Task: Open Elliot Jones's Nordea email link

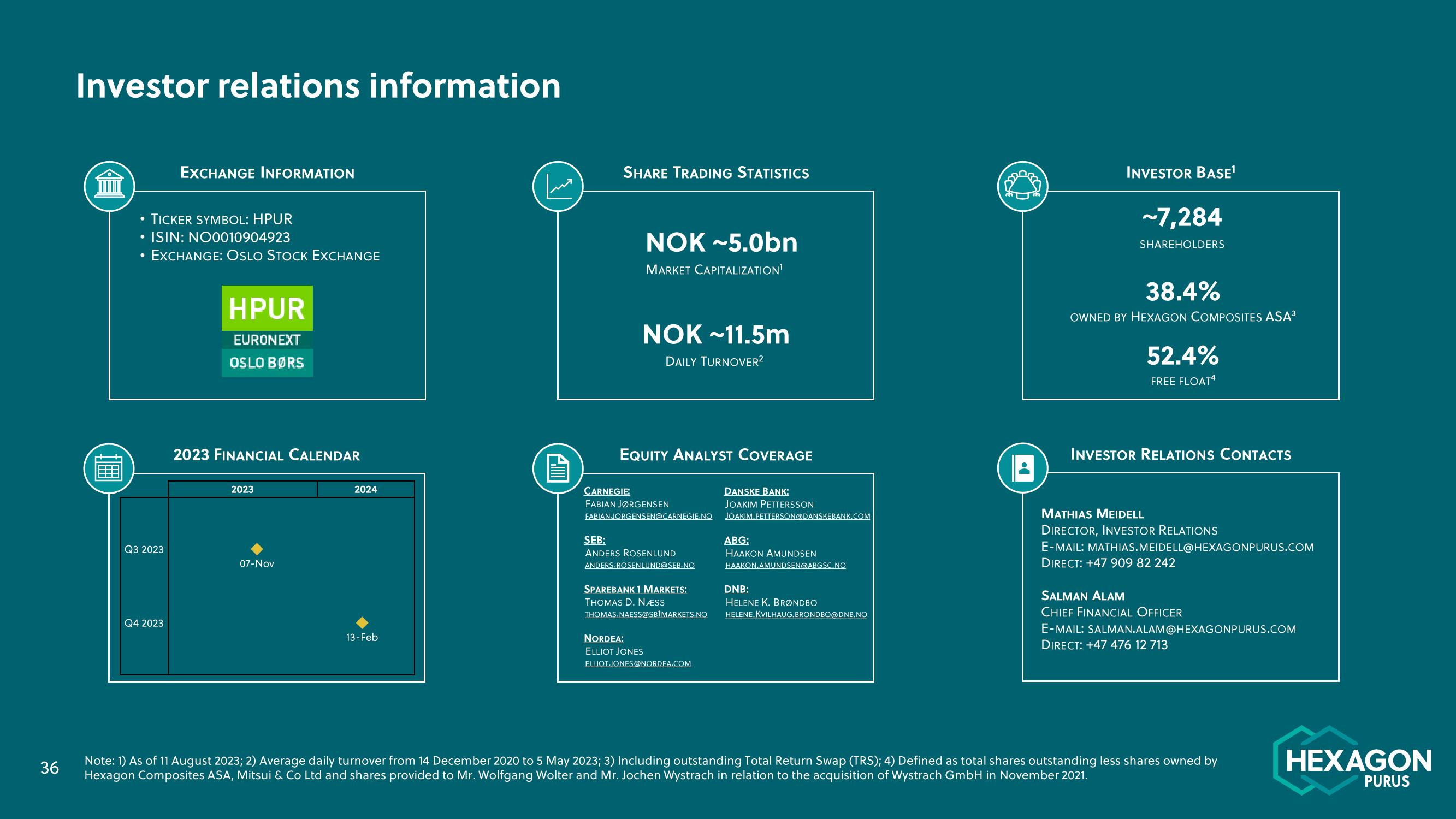Action: (x=637, y=663)
